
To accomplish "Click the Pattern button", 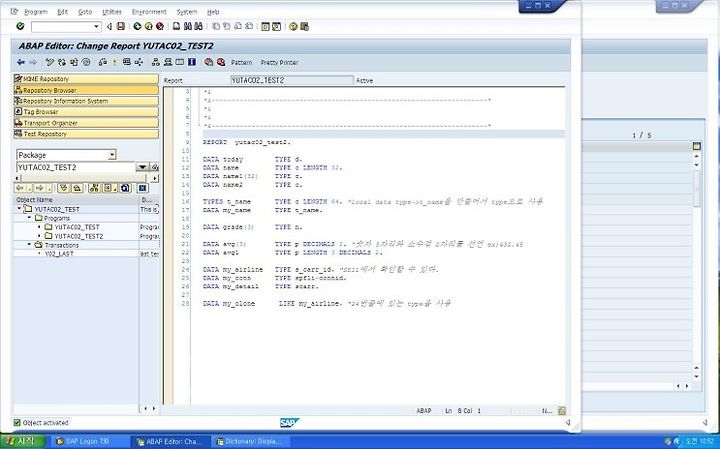I will (x=242, y=62).
